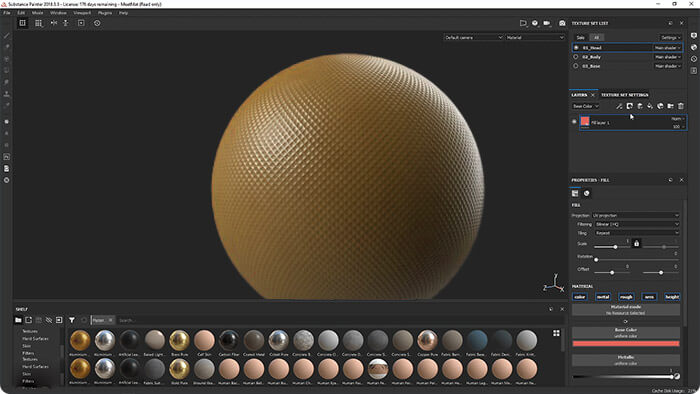The height and width of the screenshot is (394, 700).
Task: Click the filter funnel icon in the Shelf
Action: (71, 320)
